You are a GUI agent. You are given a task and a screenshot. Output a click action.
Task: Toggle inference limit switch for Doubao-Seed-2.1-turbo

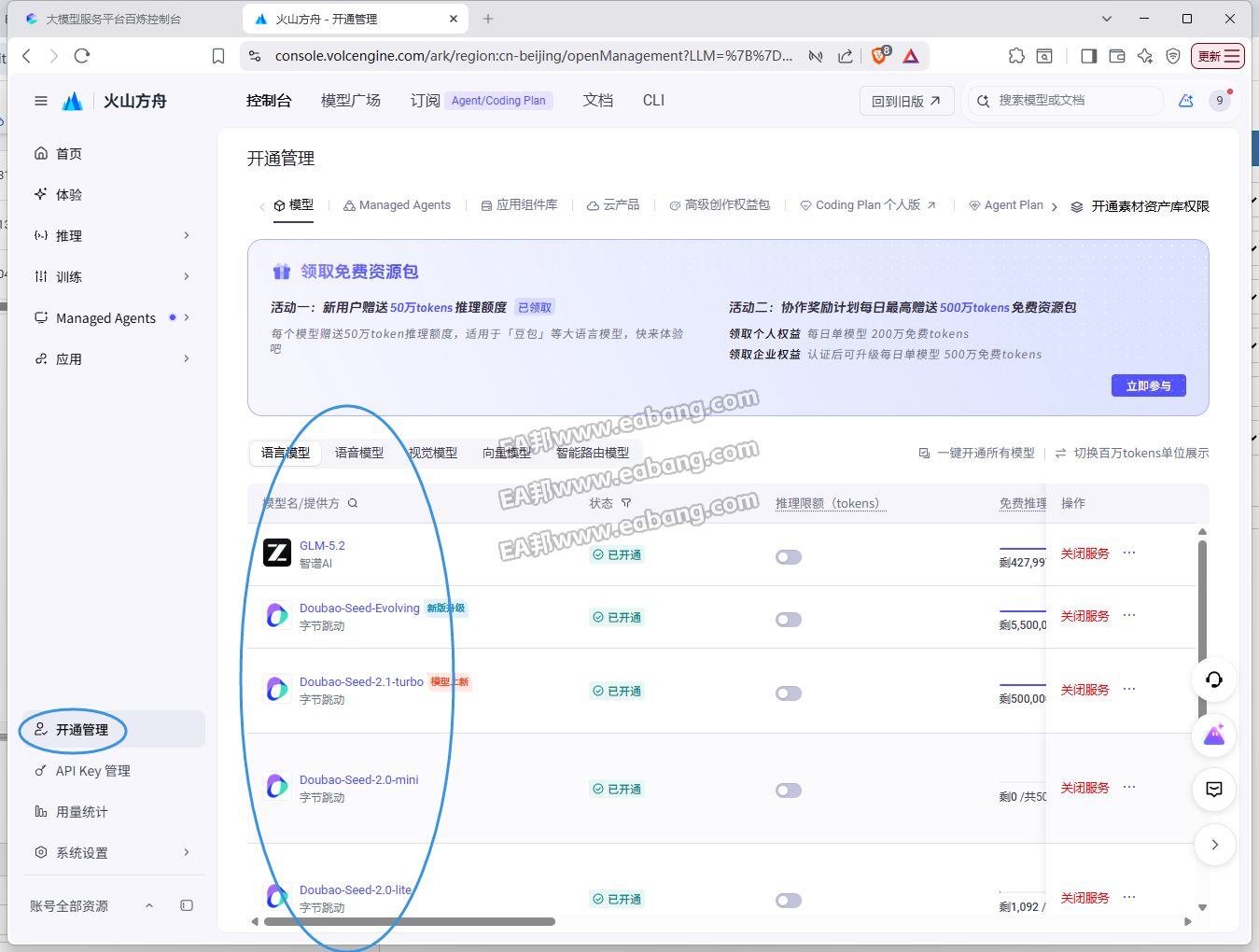pyautogui.click(x=789, y=693)
